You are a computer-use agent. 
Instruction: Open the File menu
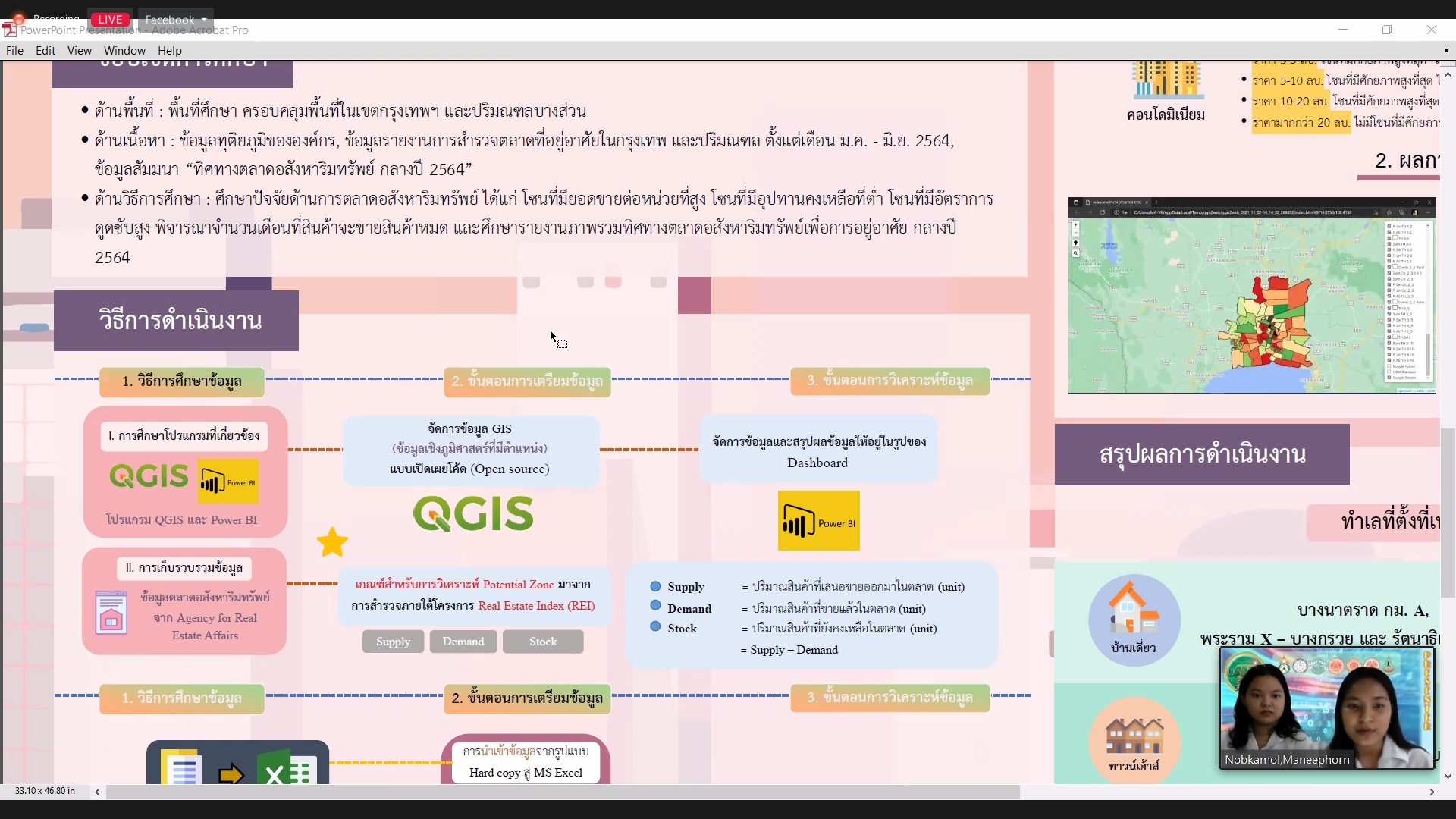click(14, 51)
